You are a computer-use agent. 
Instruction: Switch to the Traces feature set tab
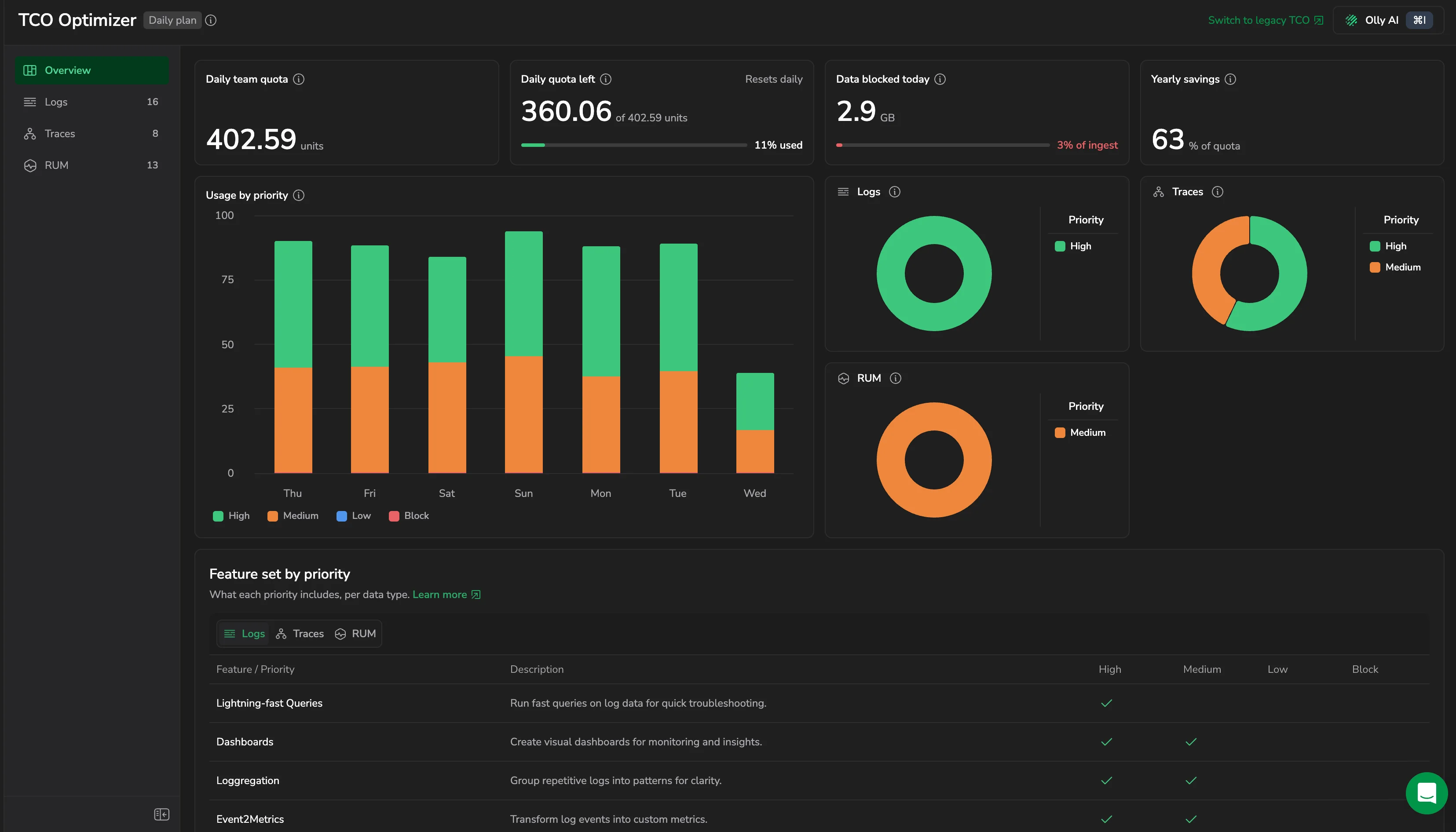coord(300,633)
